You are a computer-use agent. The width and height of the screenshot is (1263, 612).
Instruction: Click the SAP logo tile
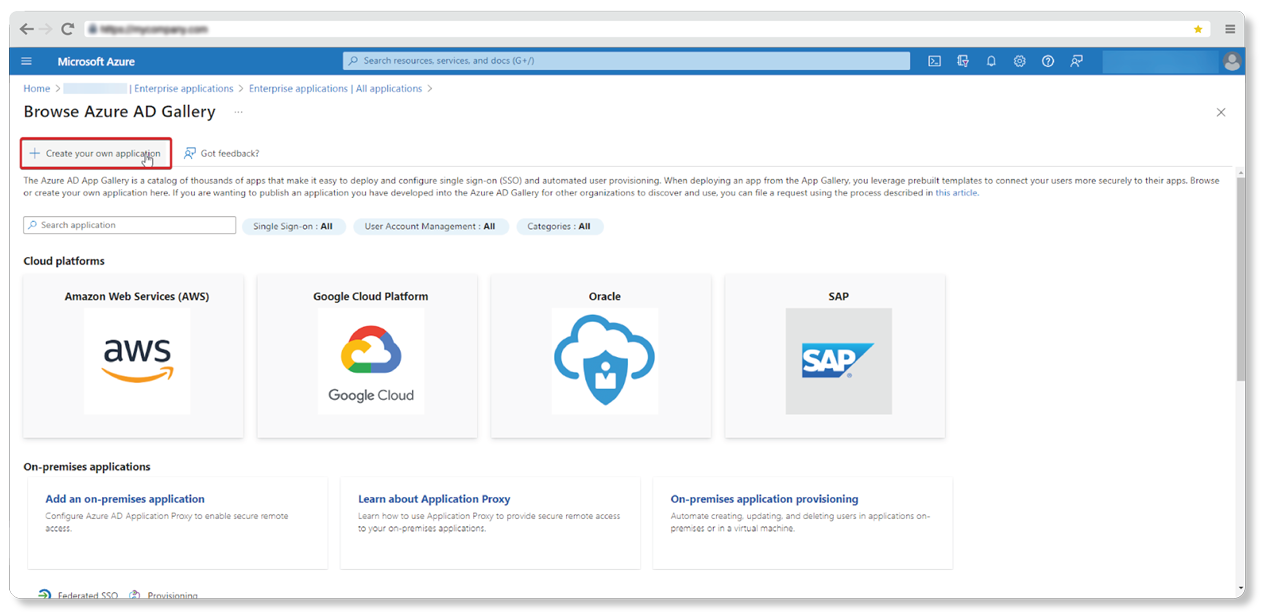pyautogui.click(x=839, y=361)
